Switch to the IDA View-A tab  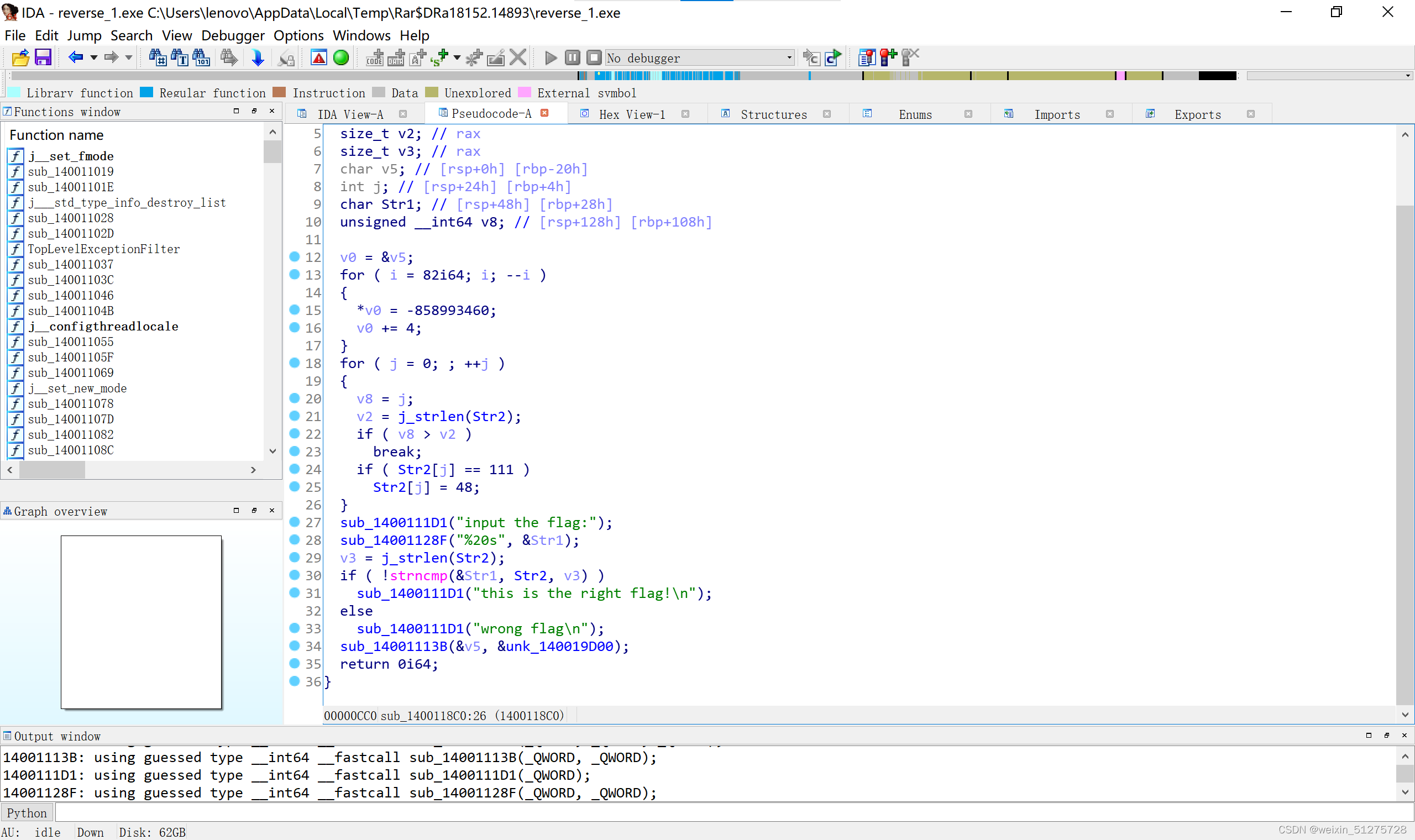(x=350, y=114)
